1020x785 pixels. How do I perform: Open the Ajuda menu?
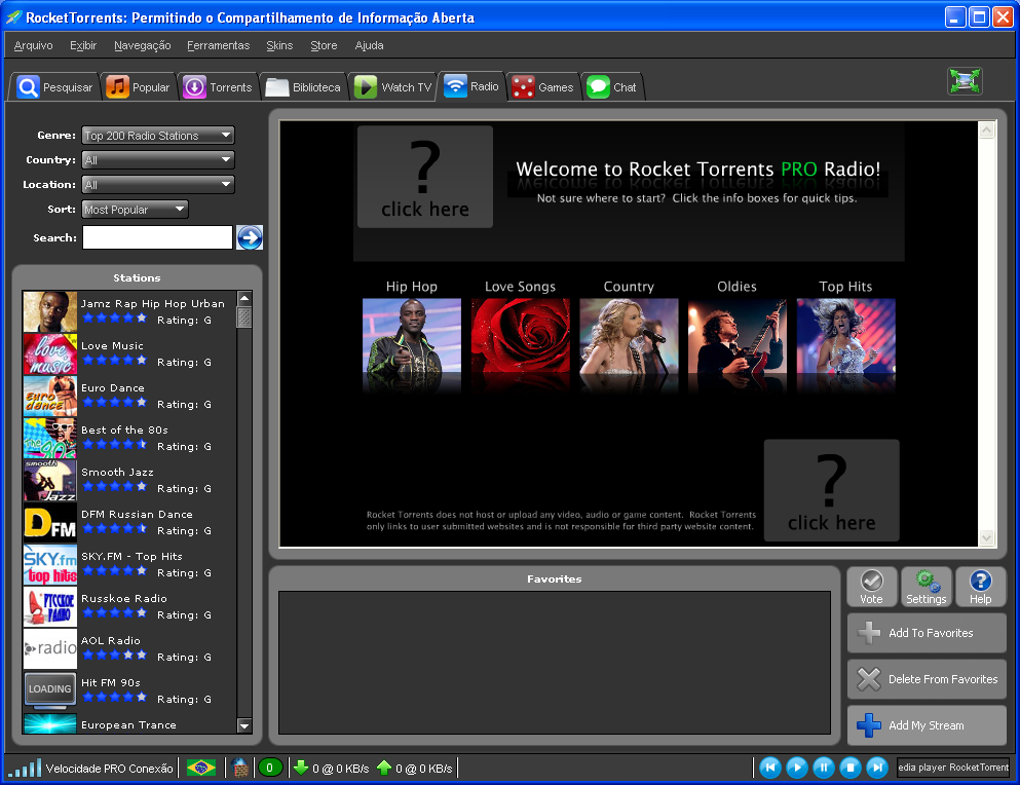tap(369, 46)
